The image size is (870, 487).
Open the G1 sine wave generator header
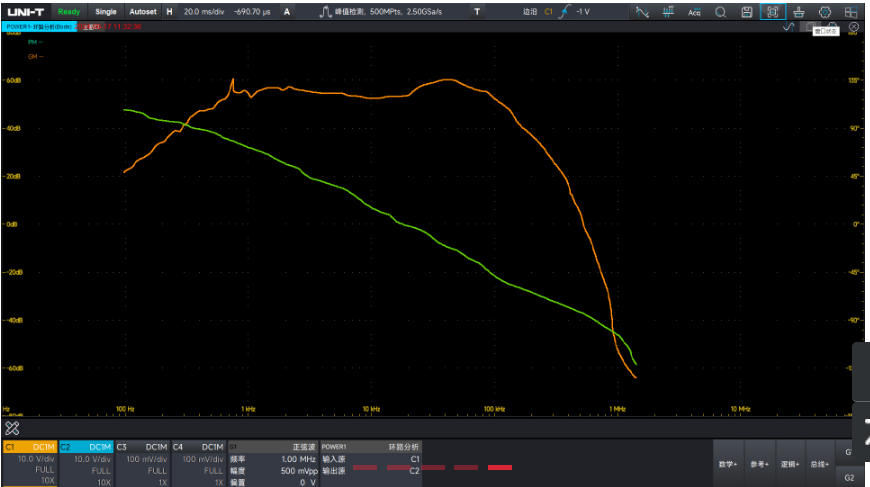pyautogui.click(x=272, y=447)
